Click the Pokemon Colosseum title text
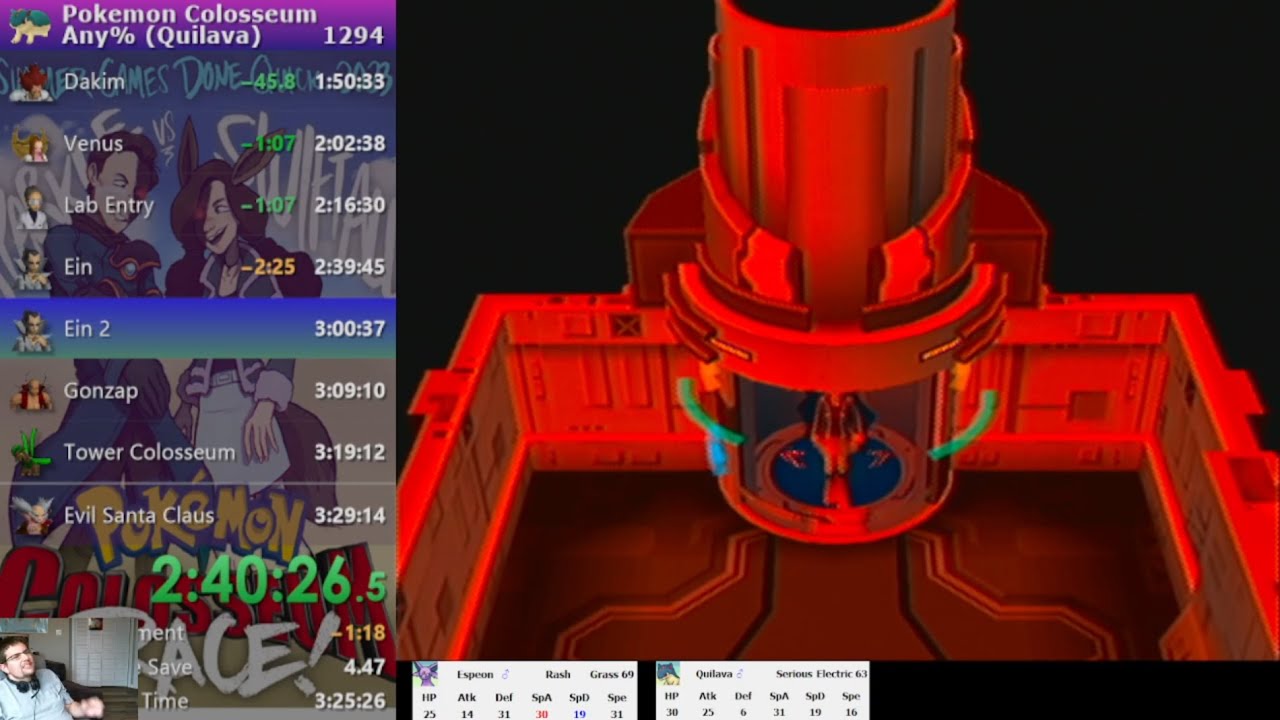Screen dimensions: 1280x720 coord(189,14)
